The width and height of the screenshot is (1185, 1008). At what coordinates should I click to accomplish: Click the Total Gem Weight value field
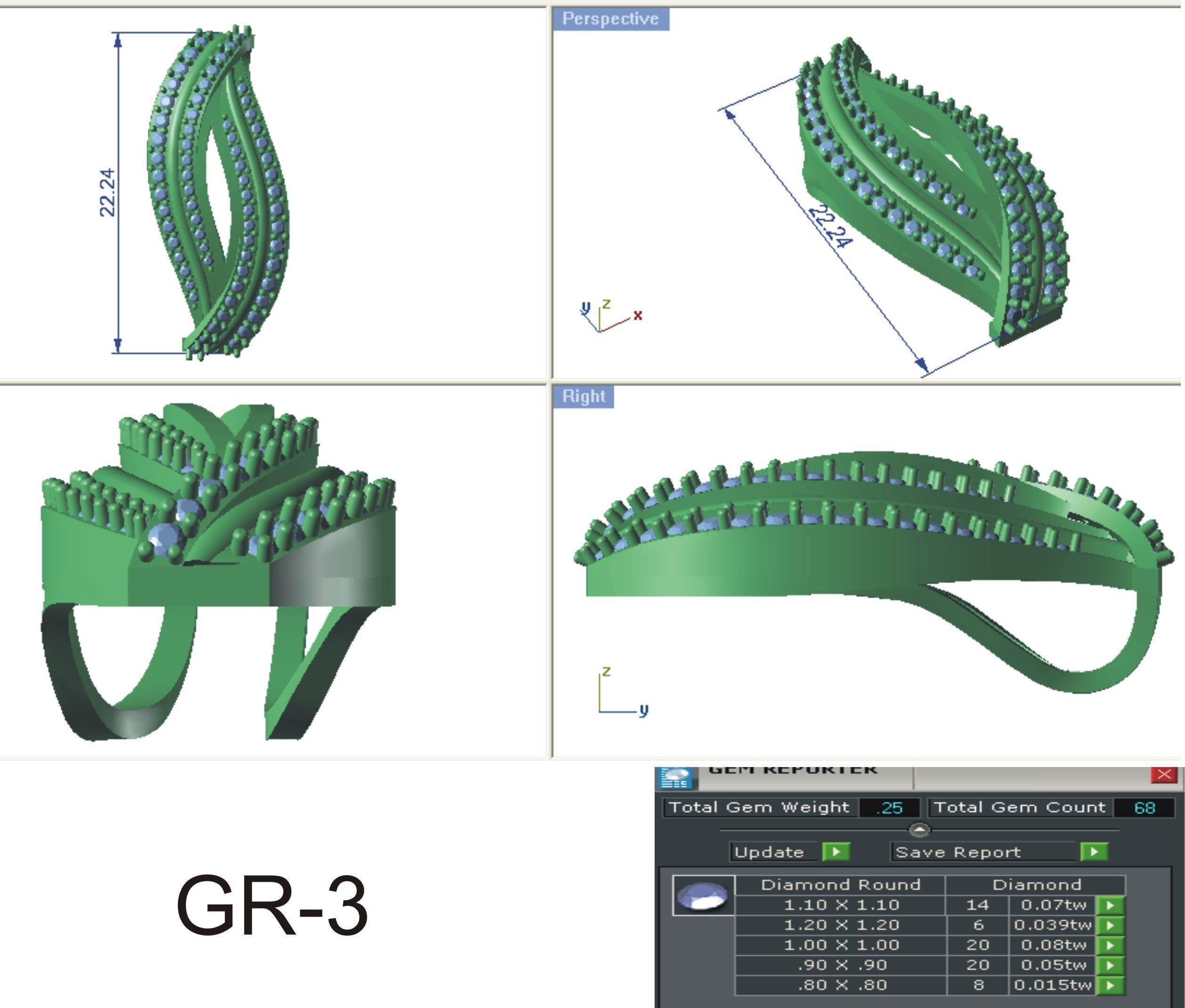(x=889, y=808)
